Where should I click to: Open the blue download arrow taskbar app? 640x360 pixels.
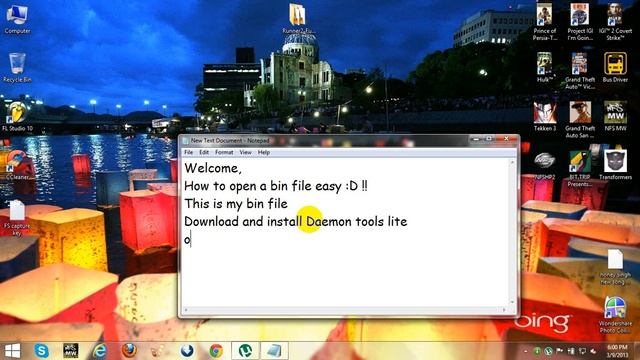(x=187, y=351)
